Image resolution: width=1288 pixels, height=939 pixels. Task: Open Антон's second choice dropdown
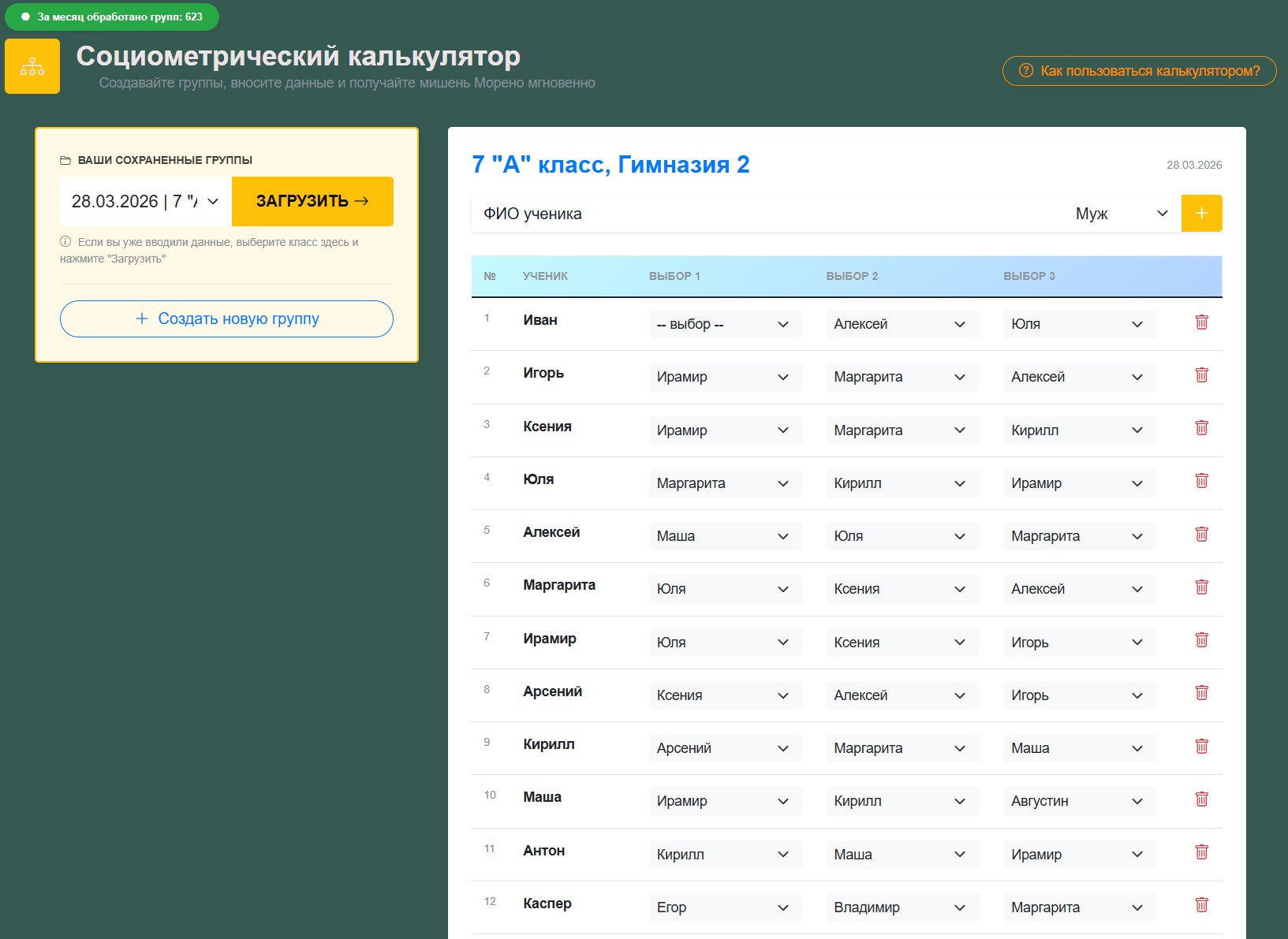(x=902, y=854)
